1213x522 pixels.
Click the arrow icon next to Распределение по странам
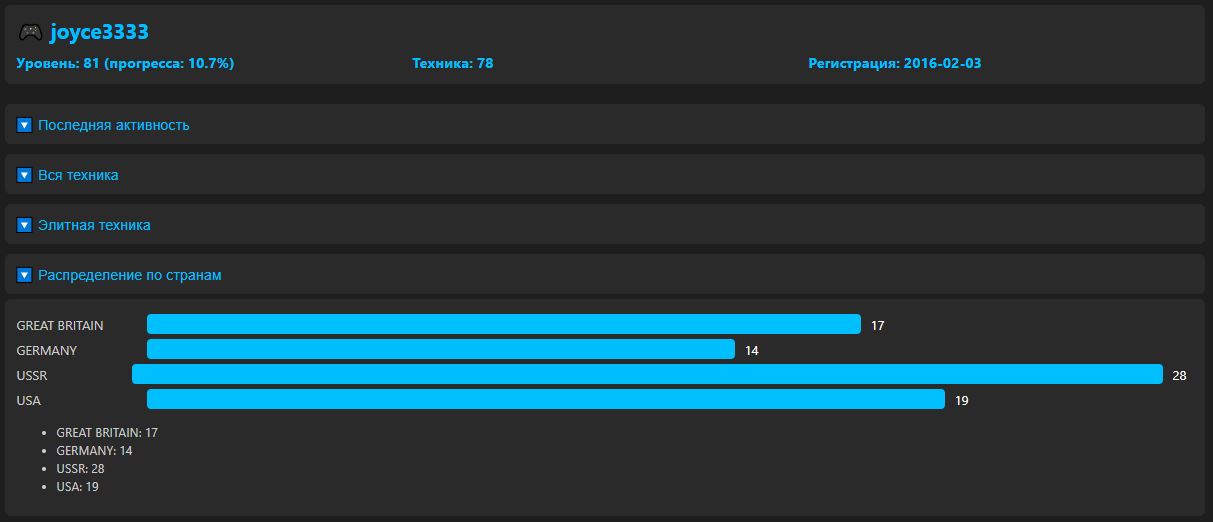click(x=25, y=275)
